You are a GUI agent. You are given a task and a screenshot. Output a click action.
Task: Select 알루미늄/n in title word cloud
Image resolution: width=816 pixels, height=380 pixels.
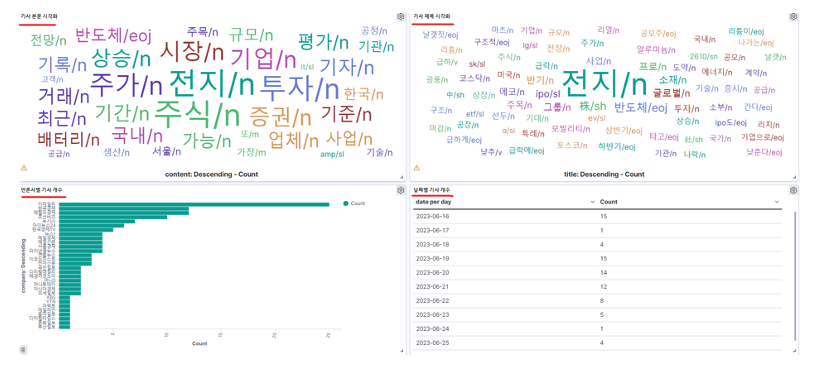coord(656,50)
